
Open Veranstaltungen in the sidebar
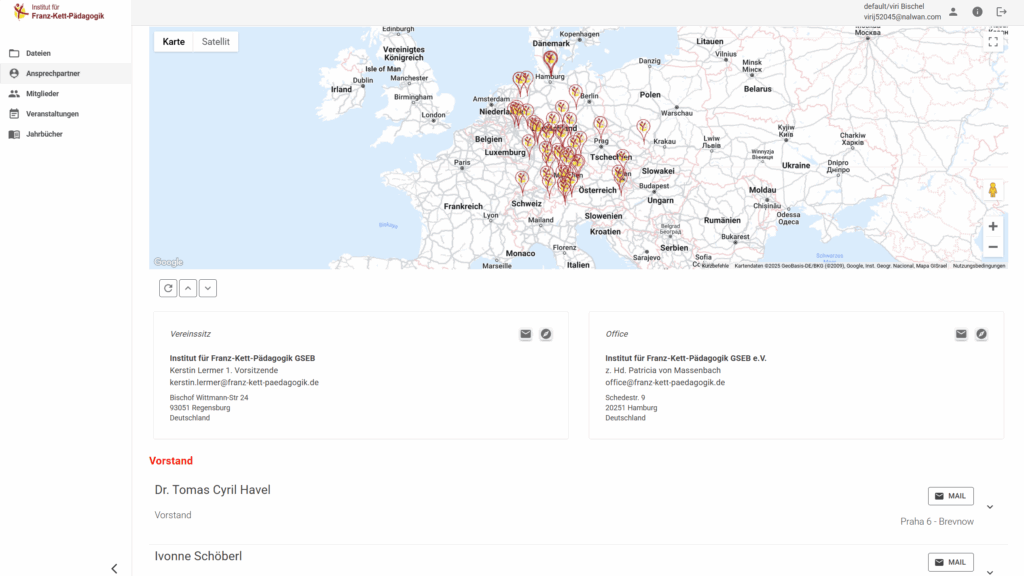[x=65, y=114]
